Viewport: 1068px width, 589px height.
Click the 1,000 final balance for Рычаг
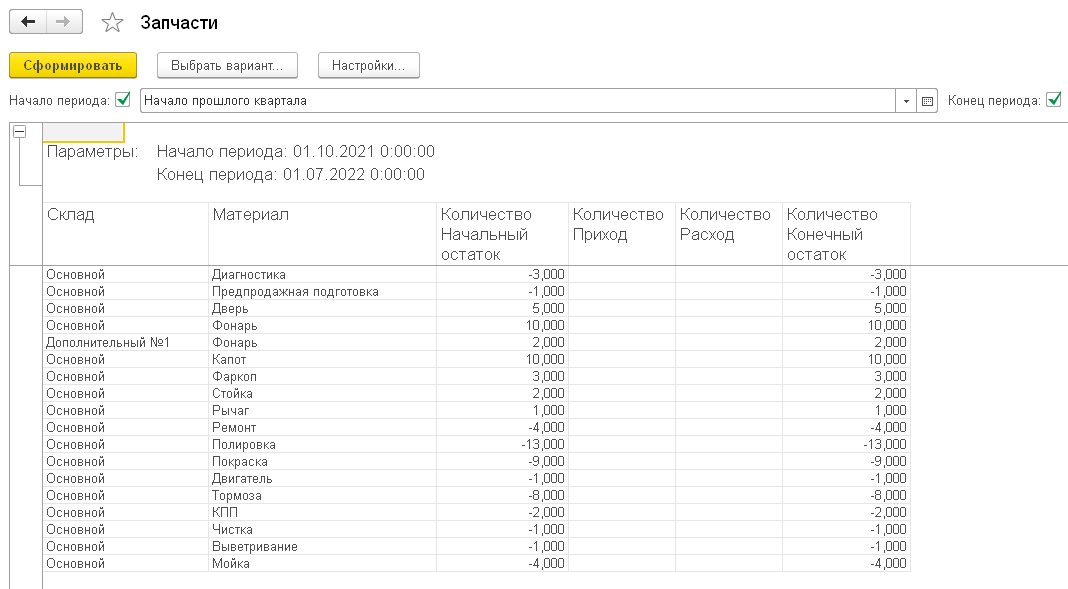point(846,411)
